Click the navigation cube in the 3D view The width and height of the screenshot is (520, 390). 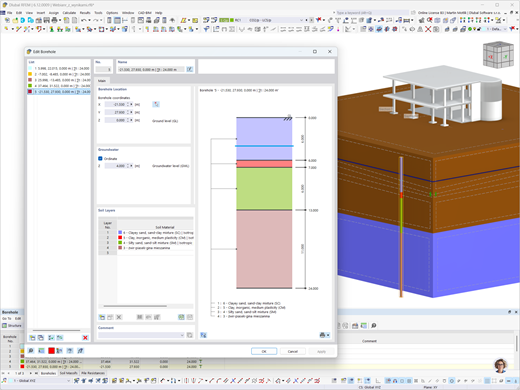point(498,55)
